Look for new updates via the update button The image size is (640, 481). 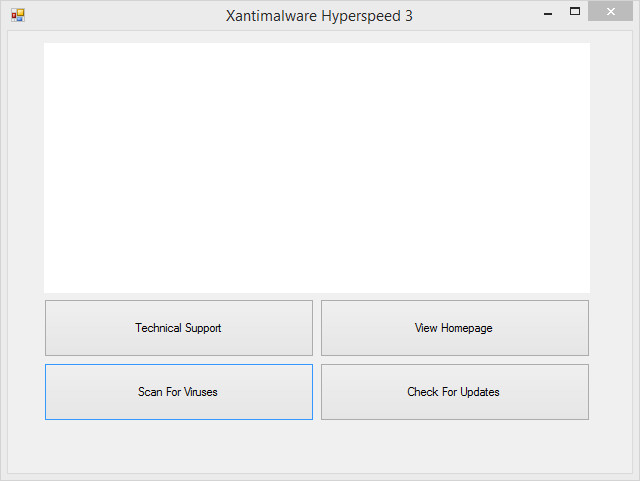coord(455,392)
